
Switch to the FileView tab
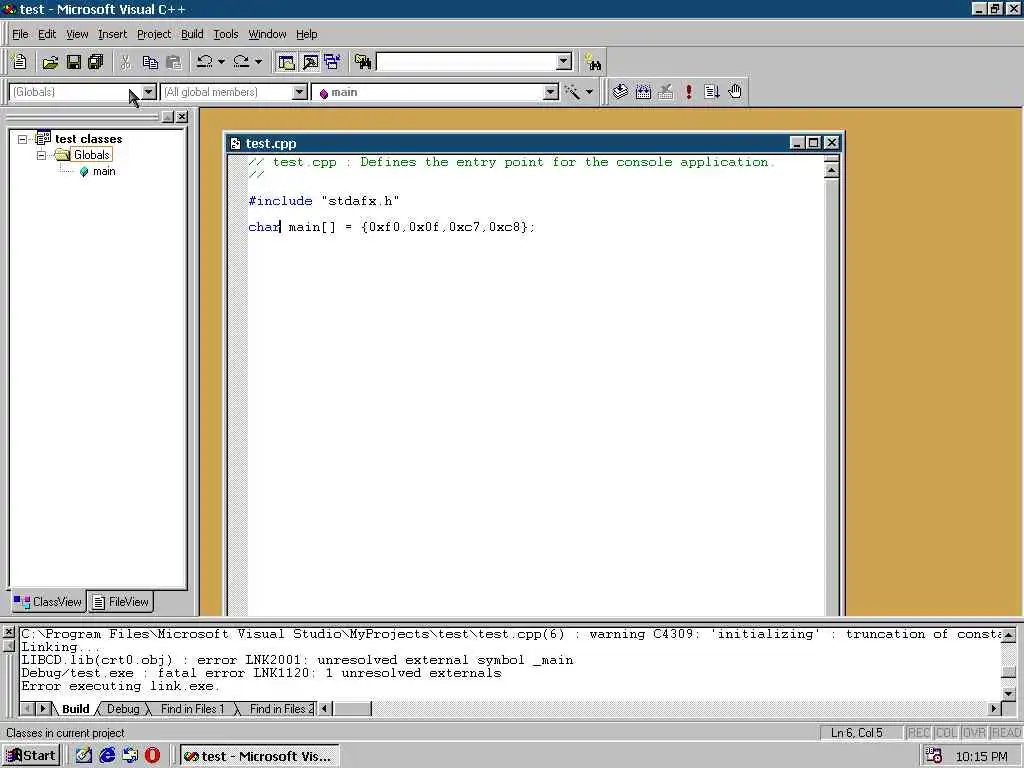pyautogui.click(x=120, y=601)
